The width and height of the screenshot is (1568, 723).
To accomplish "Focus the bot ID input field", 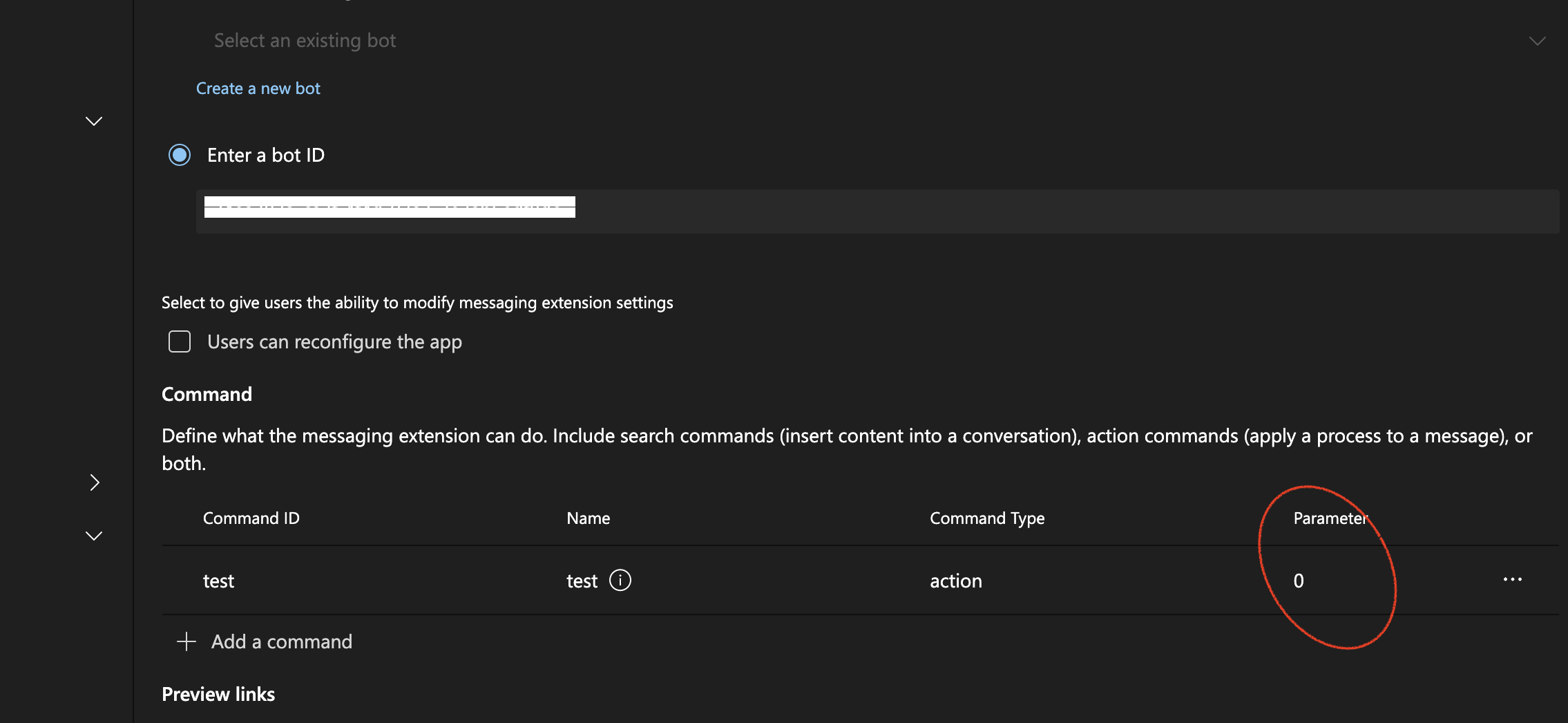I will 877,212.
